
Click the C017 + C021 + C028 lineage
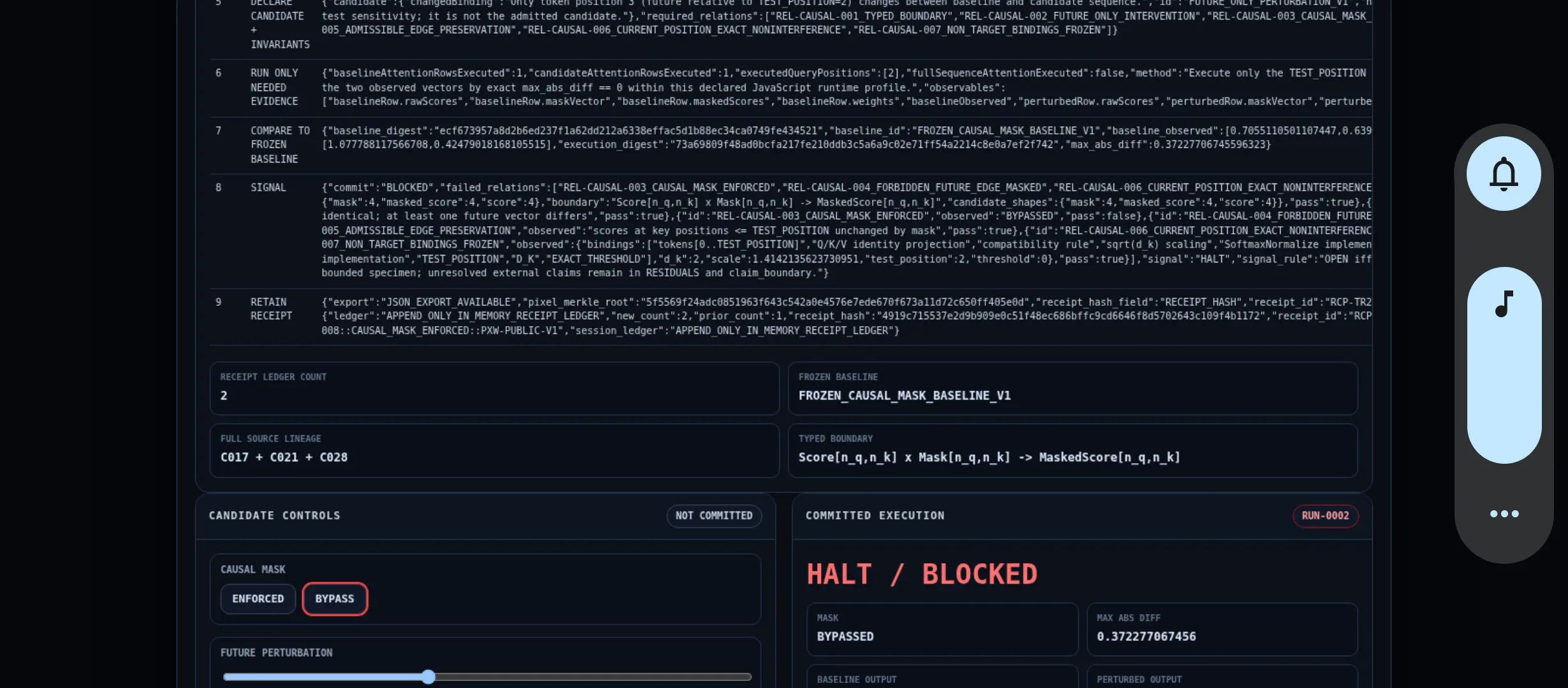(x=284, y=457)
